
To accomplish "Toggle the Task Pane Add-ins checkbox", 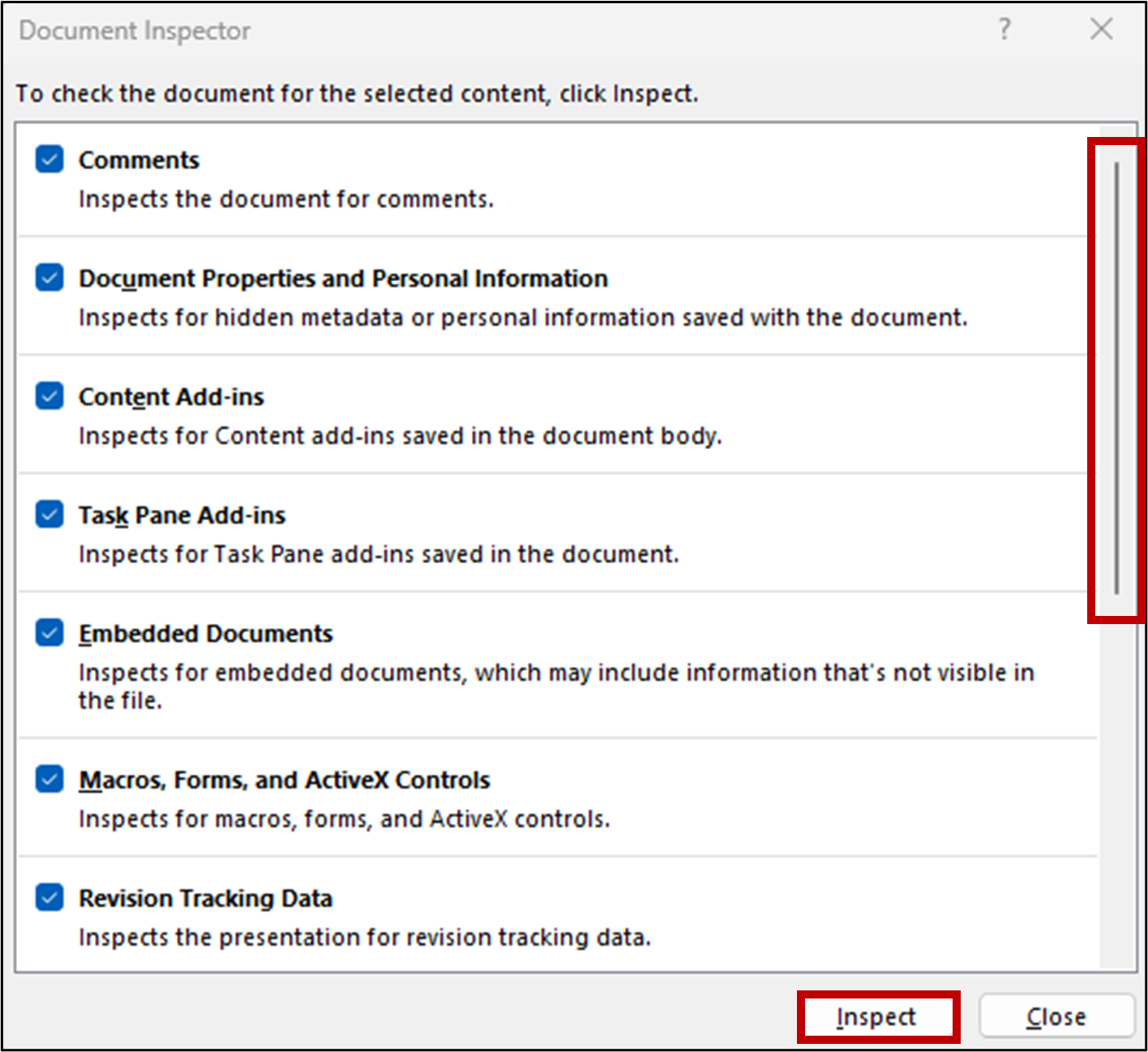I will pos(49,515).
